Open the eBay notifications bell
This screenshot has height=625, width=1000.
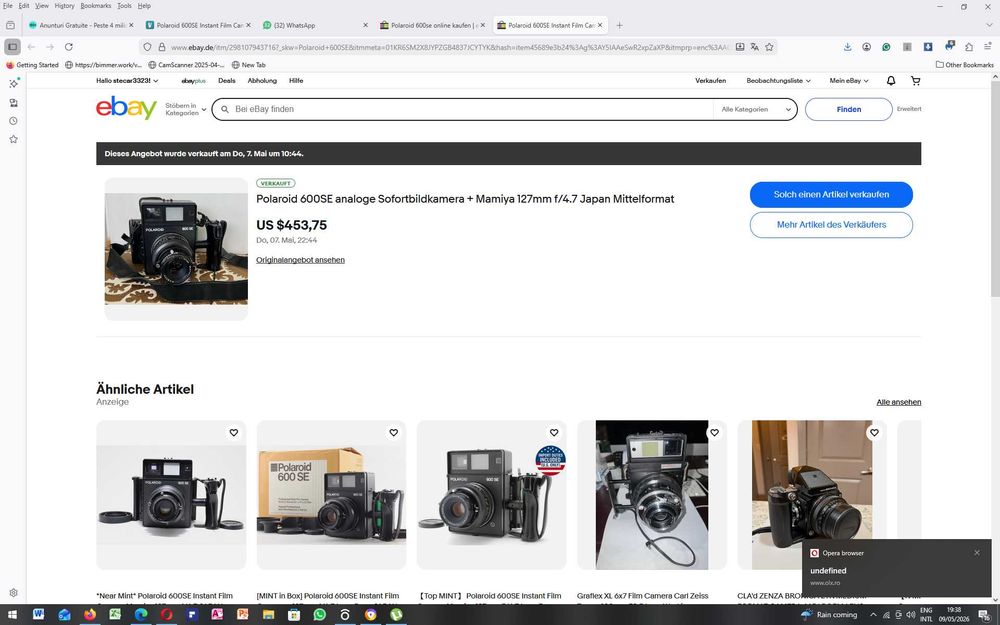[891, 80]
